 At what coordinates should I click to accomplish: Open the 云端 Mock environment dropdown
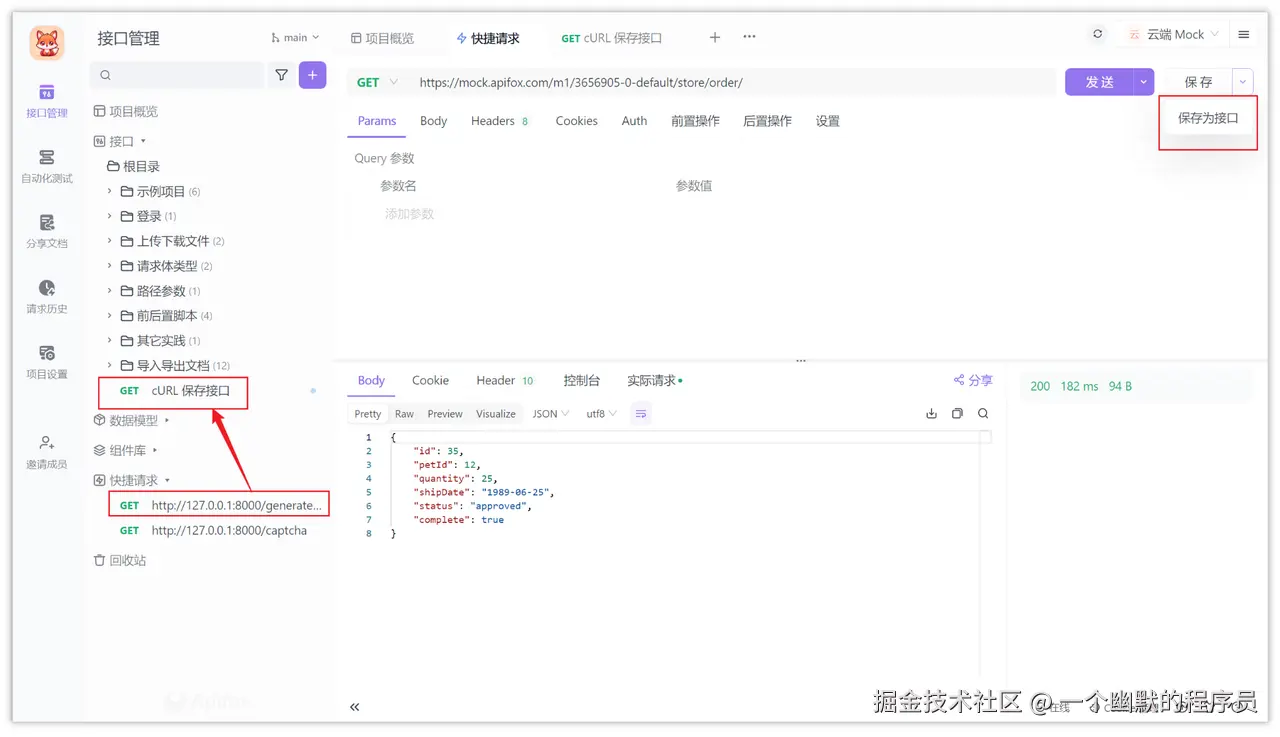coord(1174,34)
